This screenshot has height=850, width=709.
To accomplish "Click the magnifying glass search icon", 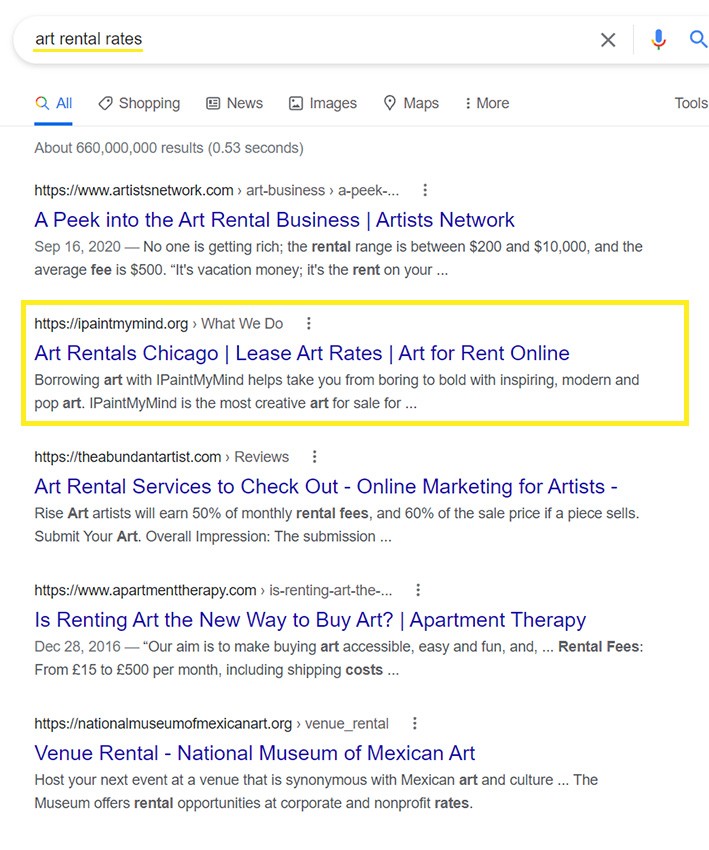I will [x=698, y=40].
